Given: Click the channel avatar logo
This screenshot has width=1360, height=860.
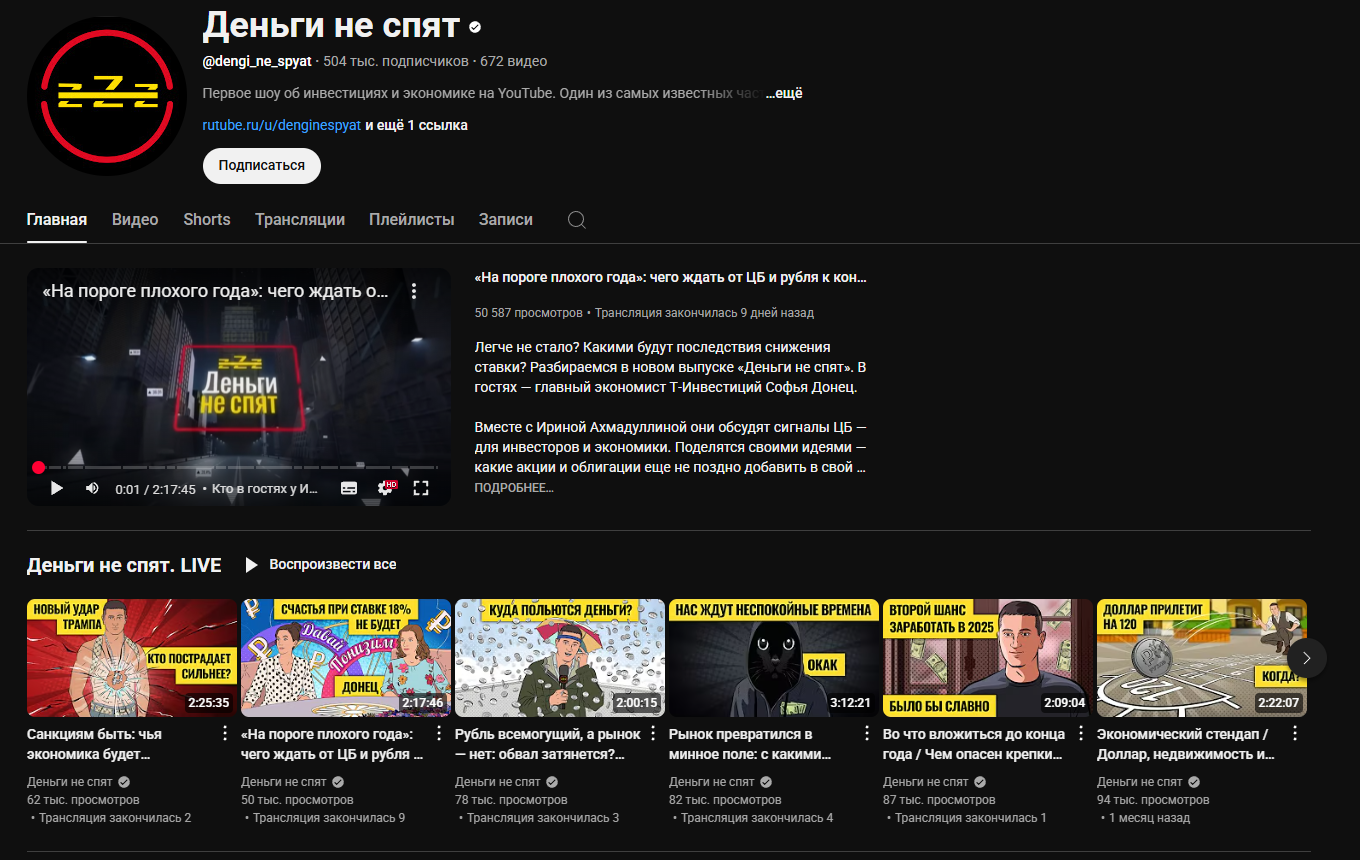Looking at the screenshot, I should [x=107, y=96].
